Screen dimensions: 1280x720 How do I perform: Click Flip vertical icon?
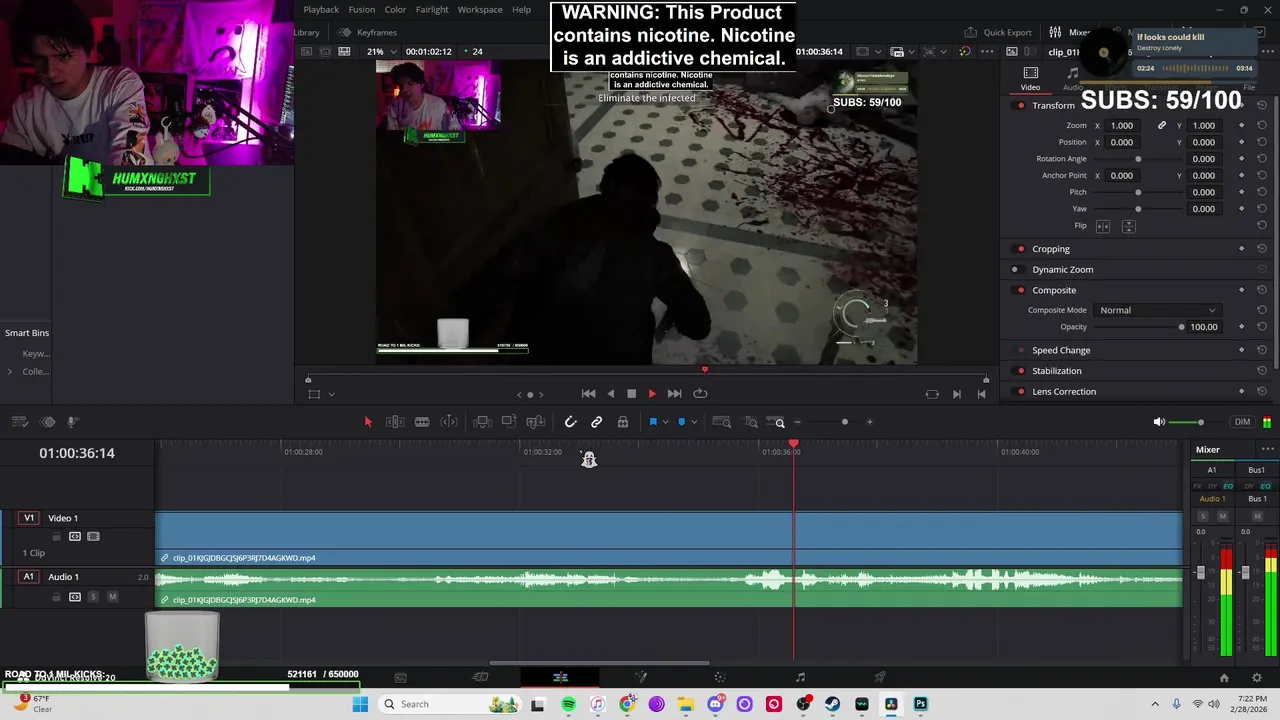tap(1128, 226)
